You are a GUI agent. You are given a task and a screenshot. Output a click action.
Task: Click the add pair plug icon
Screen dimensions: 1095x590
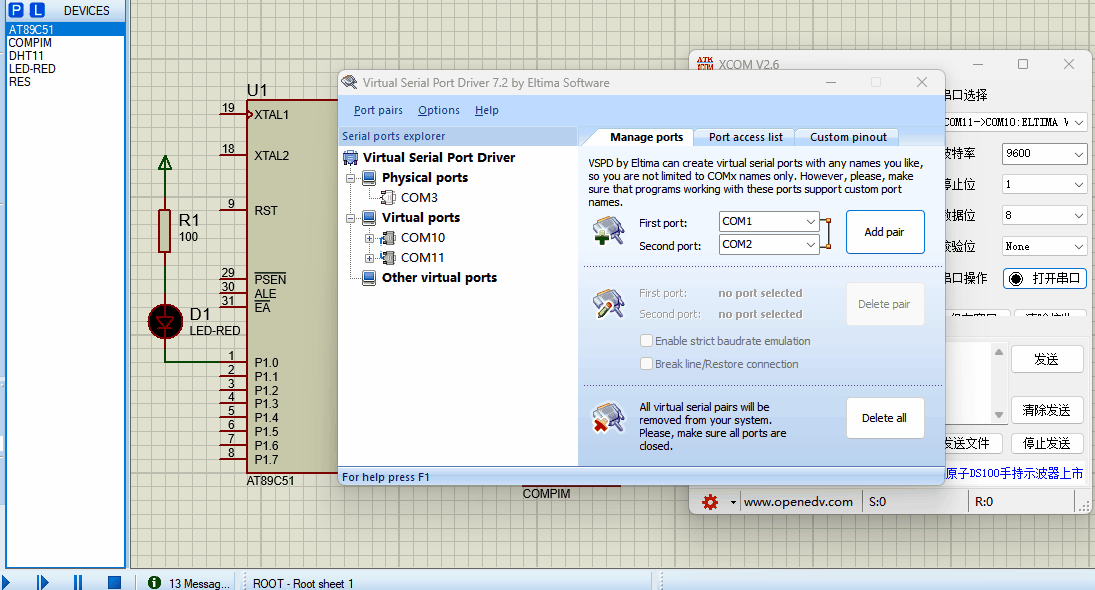[x=608, y=230]
